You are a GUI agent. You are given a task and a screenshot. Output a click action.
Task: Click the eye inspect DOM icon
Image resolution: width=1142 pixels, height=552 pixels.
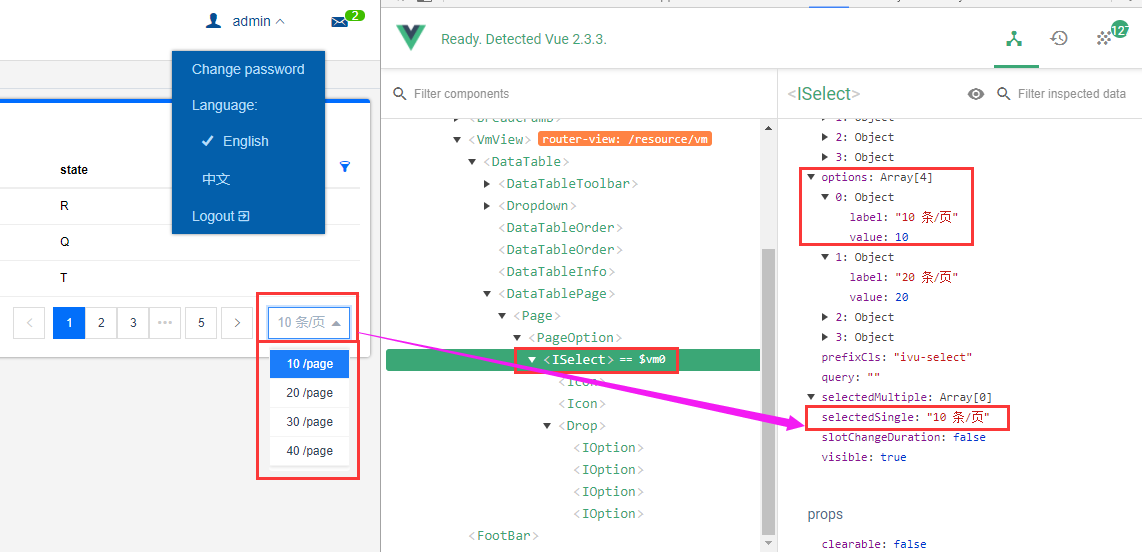976,94
